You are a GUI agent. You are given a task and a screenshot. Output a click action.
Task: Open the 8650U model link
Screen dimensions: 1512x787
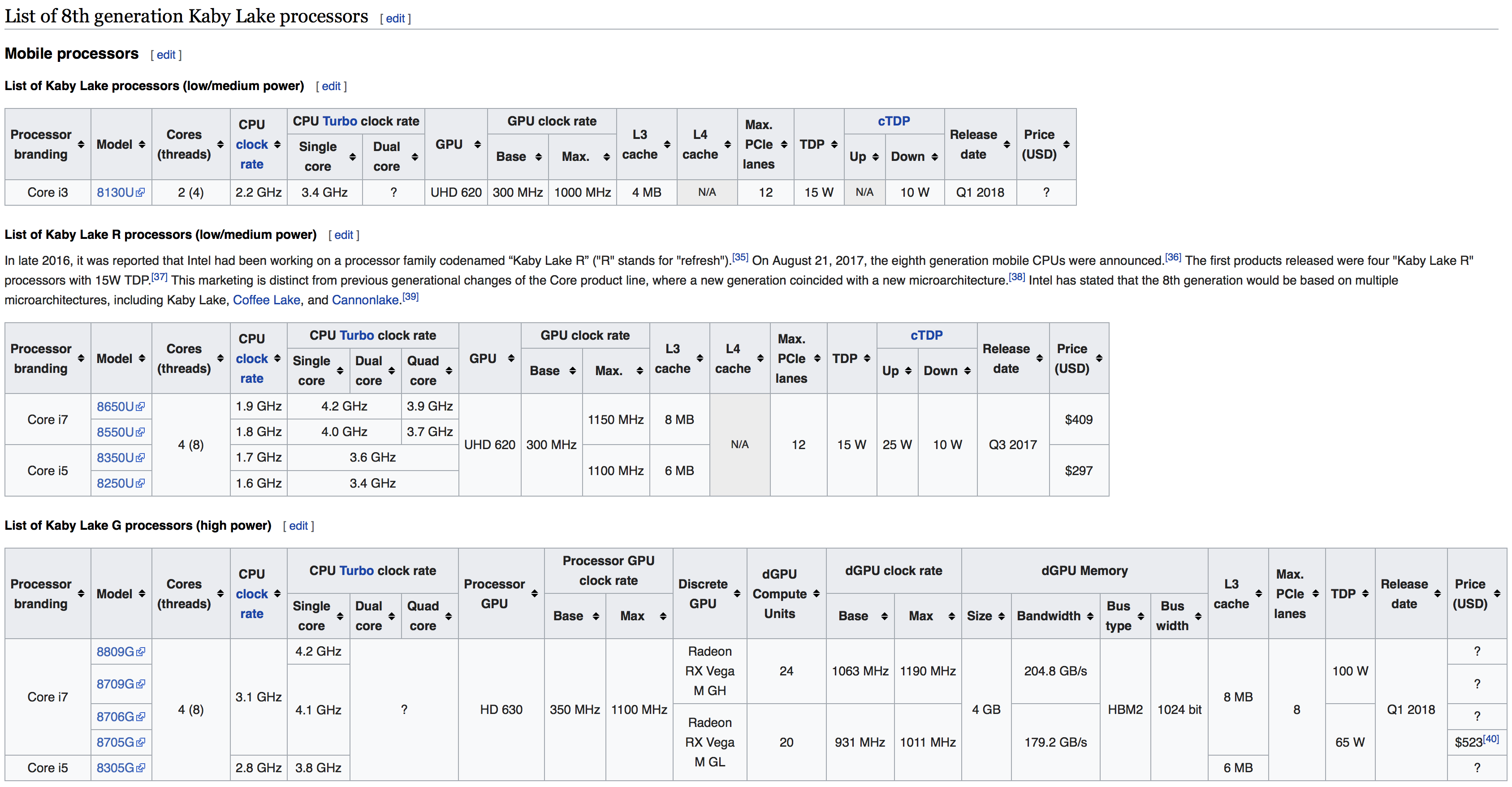pyautogui.click(x=115, y=406)
